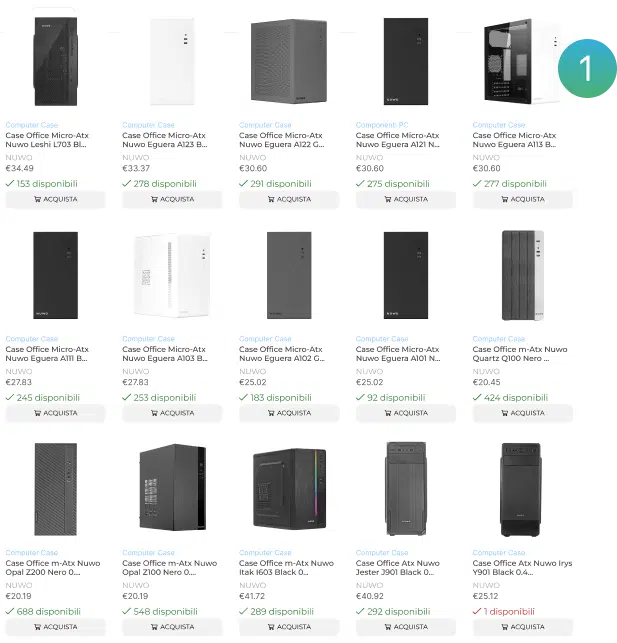
Task: Click the white Eguera A103 case thumbnail
Action: pos(172,275)
